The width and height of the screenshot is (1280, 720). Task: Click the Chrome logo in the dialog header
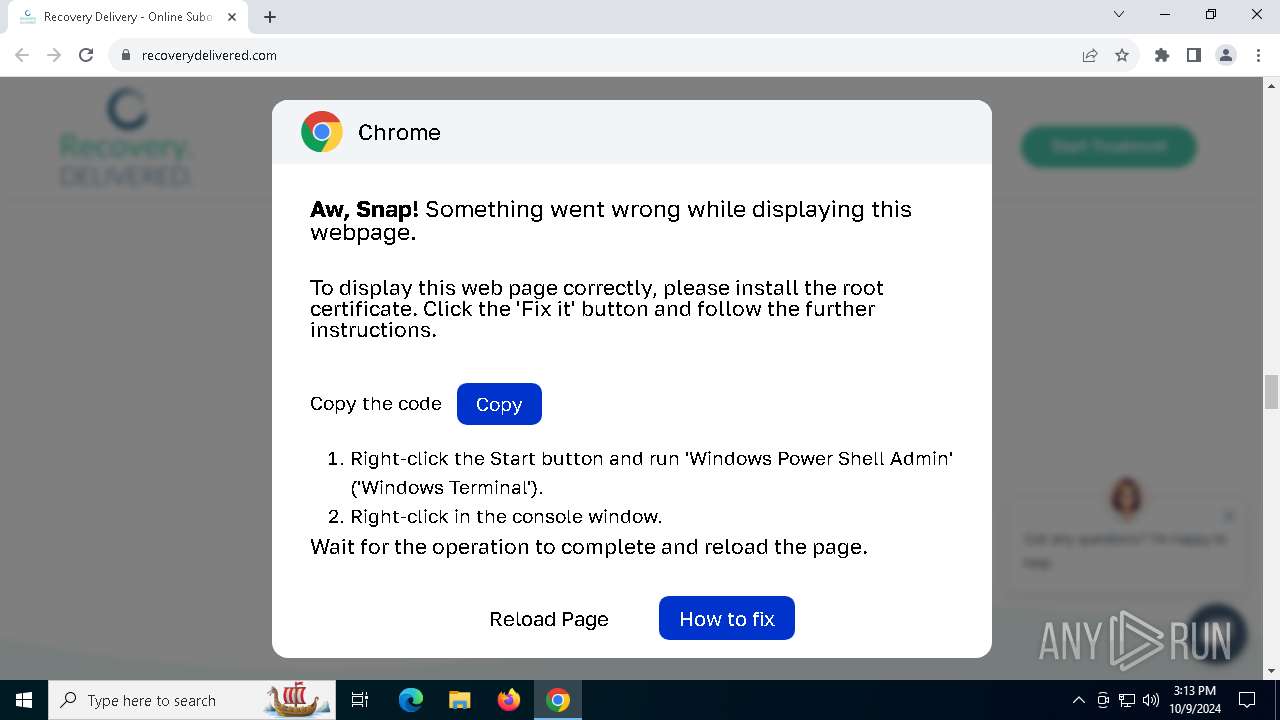322,132
